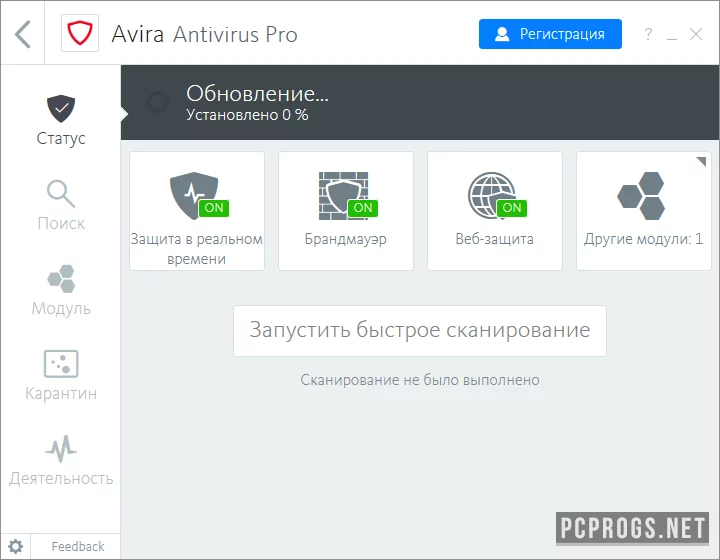Click the Установлено 0 % text
The height and width of the screenshot is (560, 720).
[x=247, y=115]
